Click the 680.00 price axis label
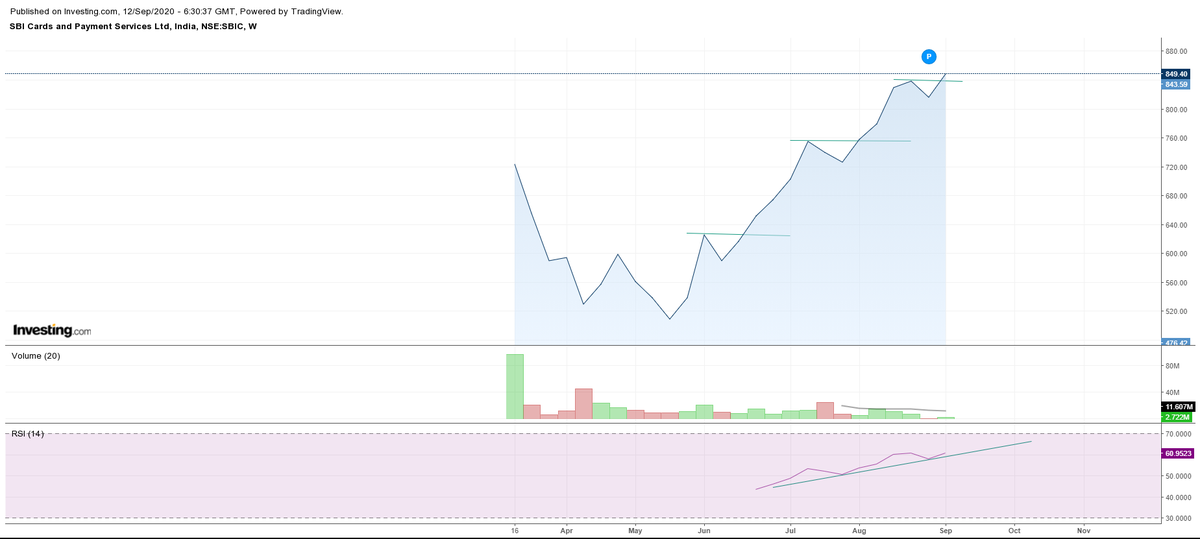The image size is (1200, 539). point(1176,196)
